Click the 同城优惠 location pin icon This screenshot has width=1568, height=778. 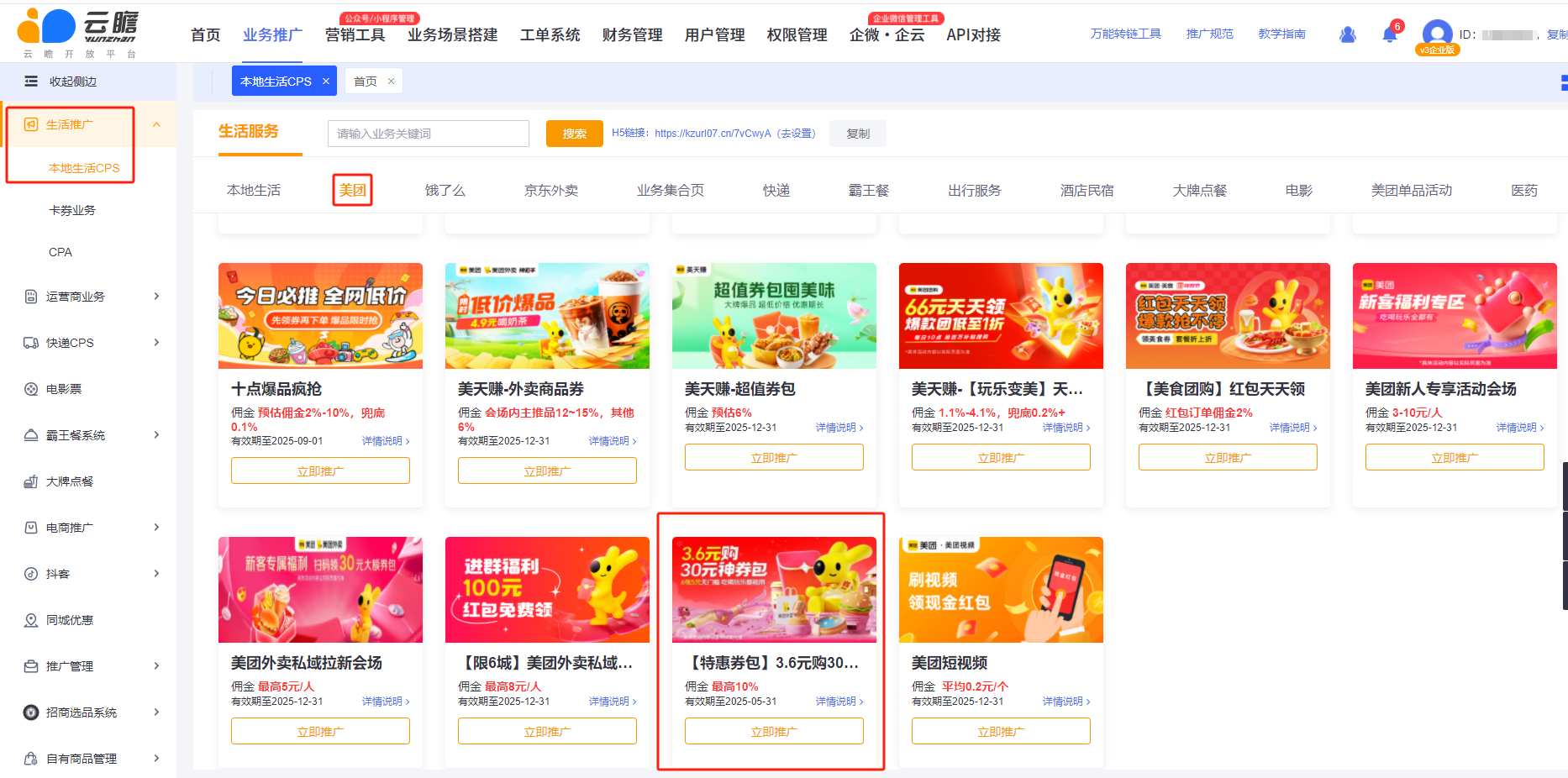(x=31, y=620)
